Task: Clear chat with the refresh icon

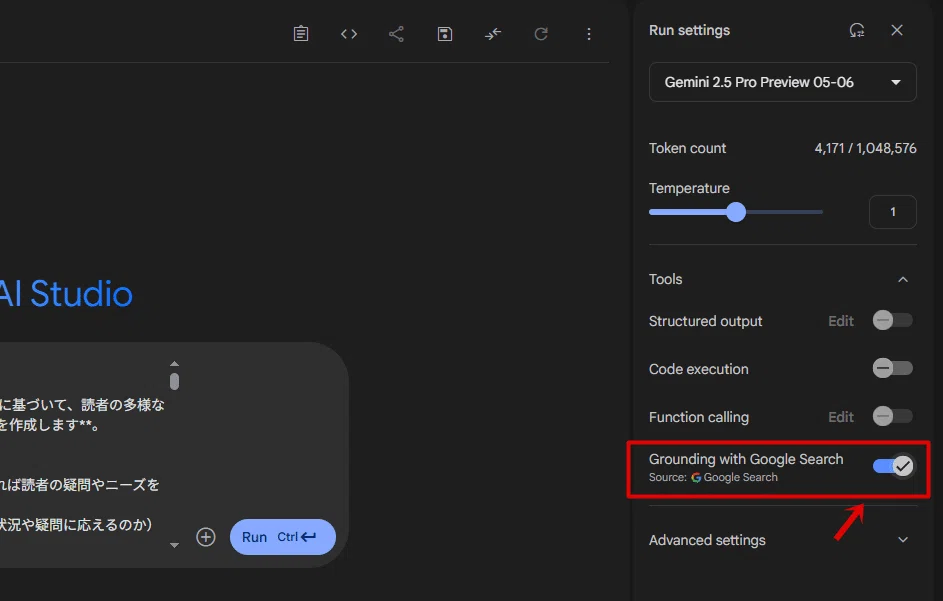Action: pos(541,34)
